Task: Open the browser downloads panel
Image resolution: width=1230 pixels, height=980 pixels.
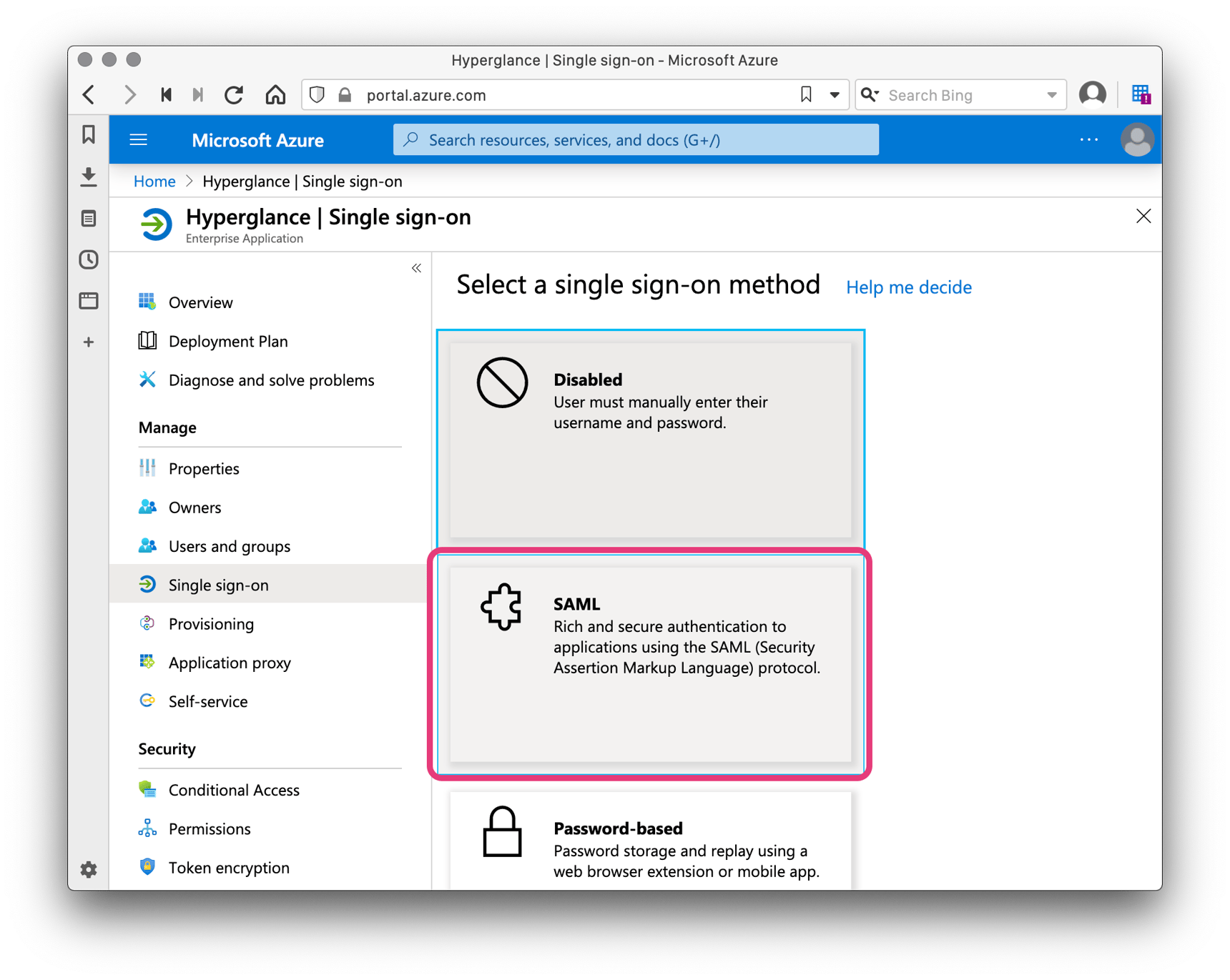Action: coord(88,177)
